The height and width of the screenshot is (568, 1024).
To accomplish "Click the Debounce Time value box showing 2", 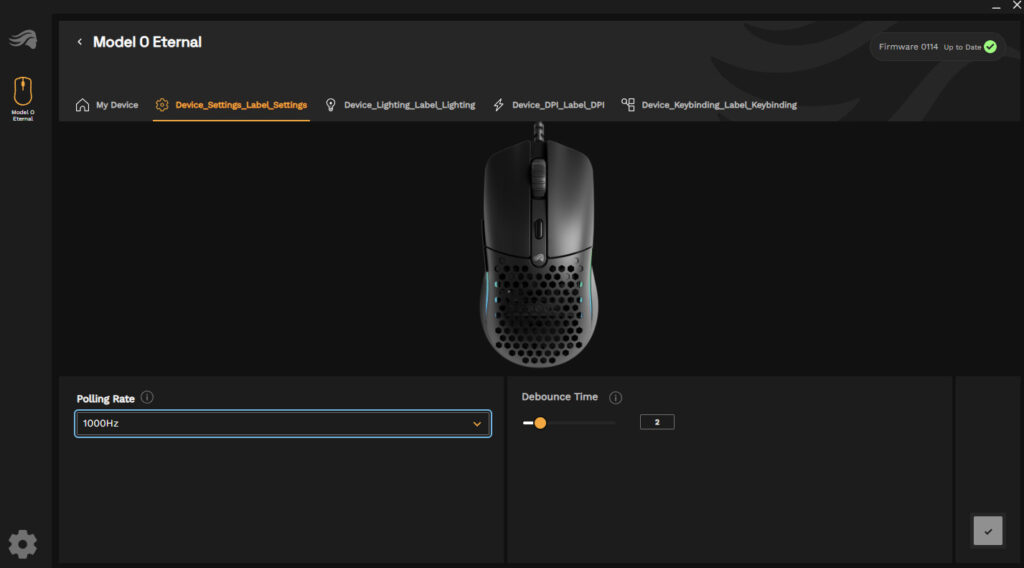I will [x=657, y=423].
